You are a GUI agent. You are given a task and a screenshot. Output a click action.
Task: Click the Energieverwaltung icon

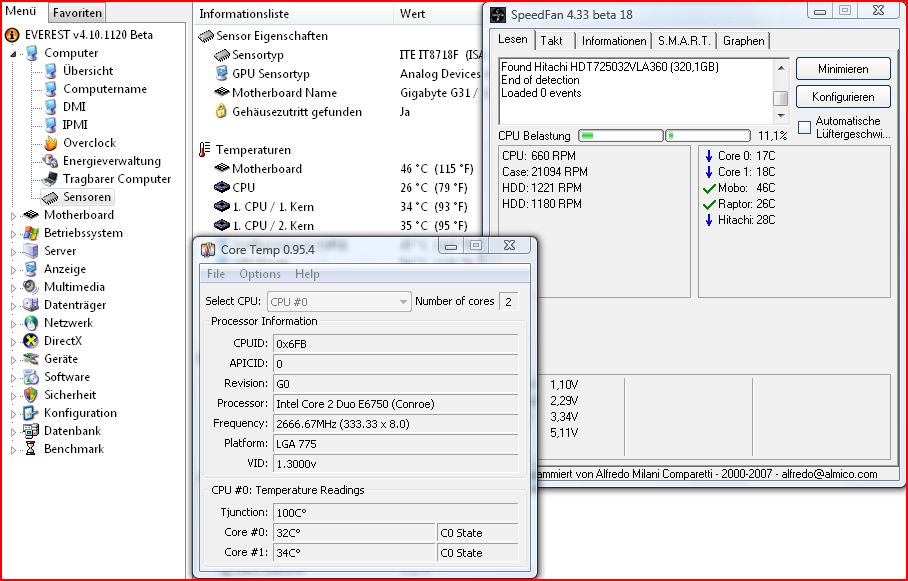pos(51,161)
